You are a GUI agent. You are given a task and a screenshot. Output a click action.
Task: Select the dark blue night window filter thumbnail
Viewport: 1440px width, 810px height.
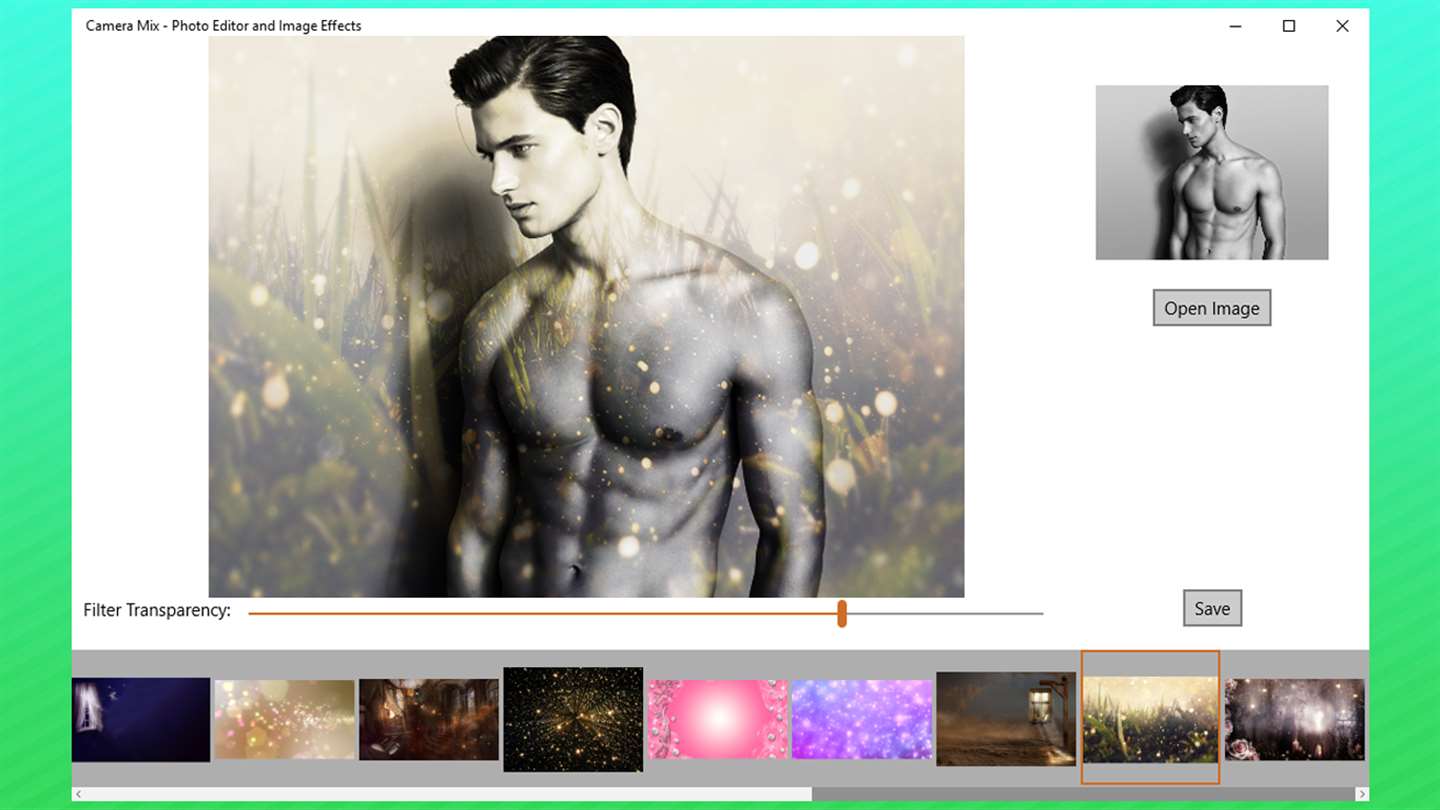tap(141, 720)
